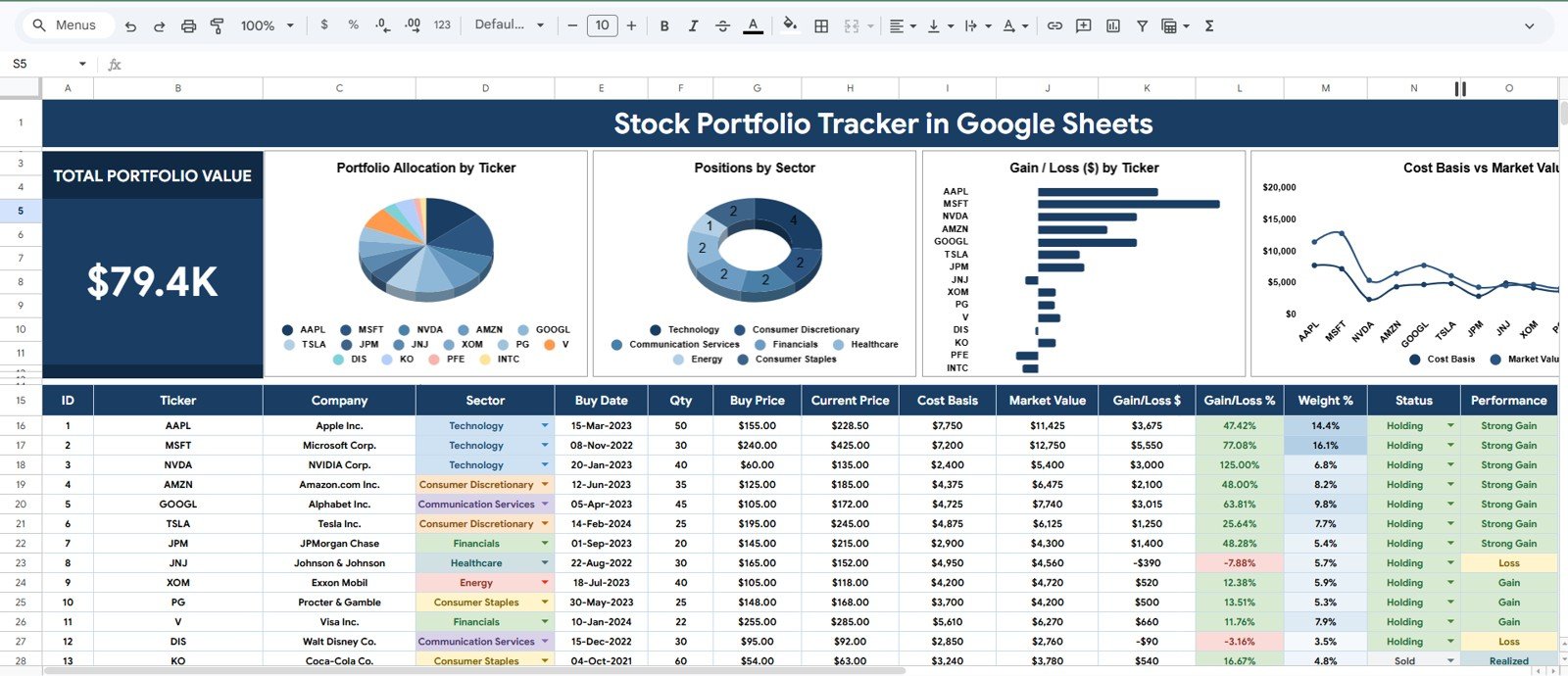Screen dimensions: 1568x676
Task: Decrease decimal places
Action: point(382,25)
